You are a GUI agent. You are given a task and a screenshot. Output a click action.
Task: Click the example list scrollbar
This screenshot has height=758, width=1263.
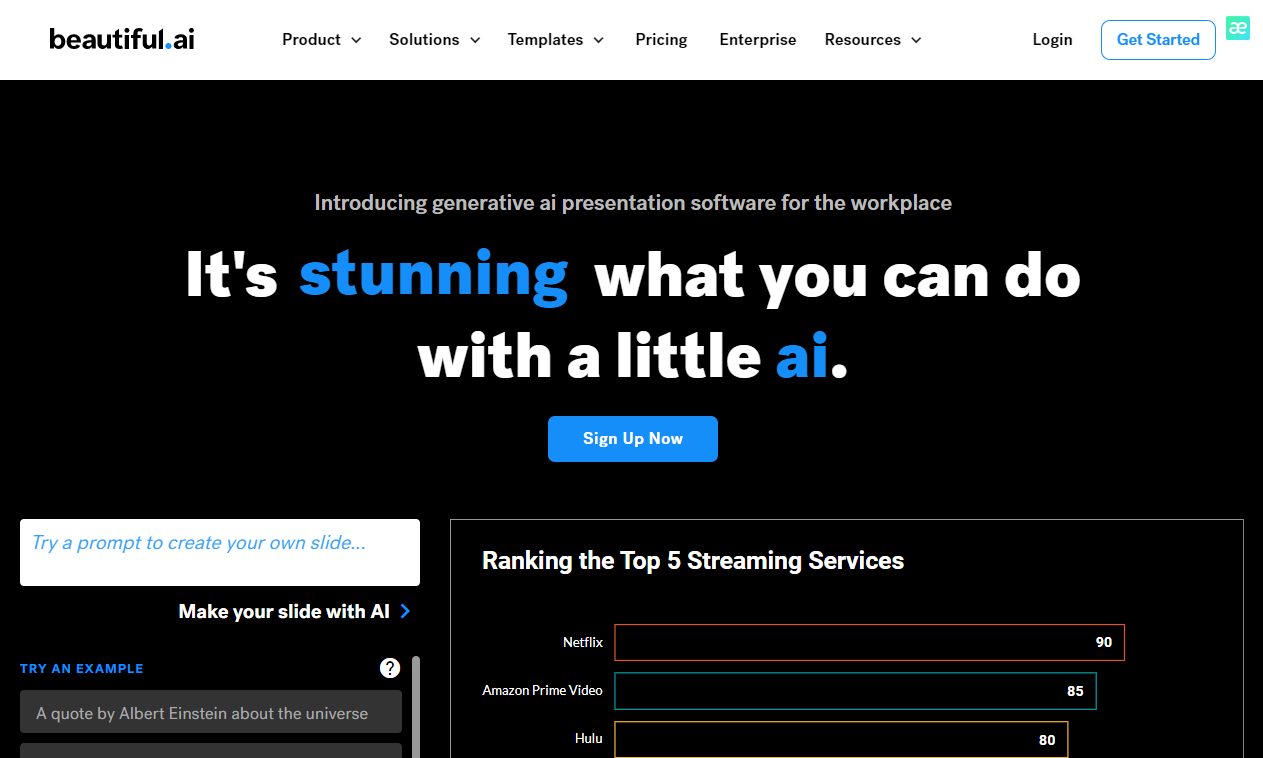click(416, 706)
